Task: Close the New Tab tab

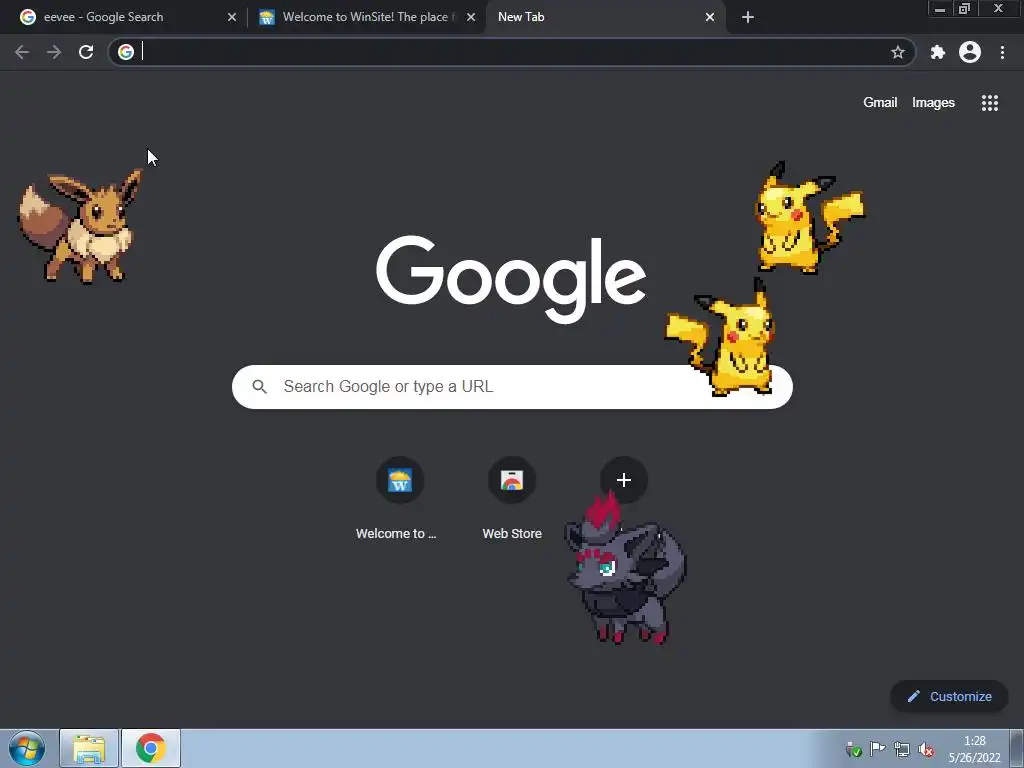Action: pyautogui.click(x=710, y=17)
